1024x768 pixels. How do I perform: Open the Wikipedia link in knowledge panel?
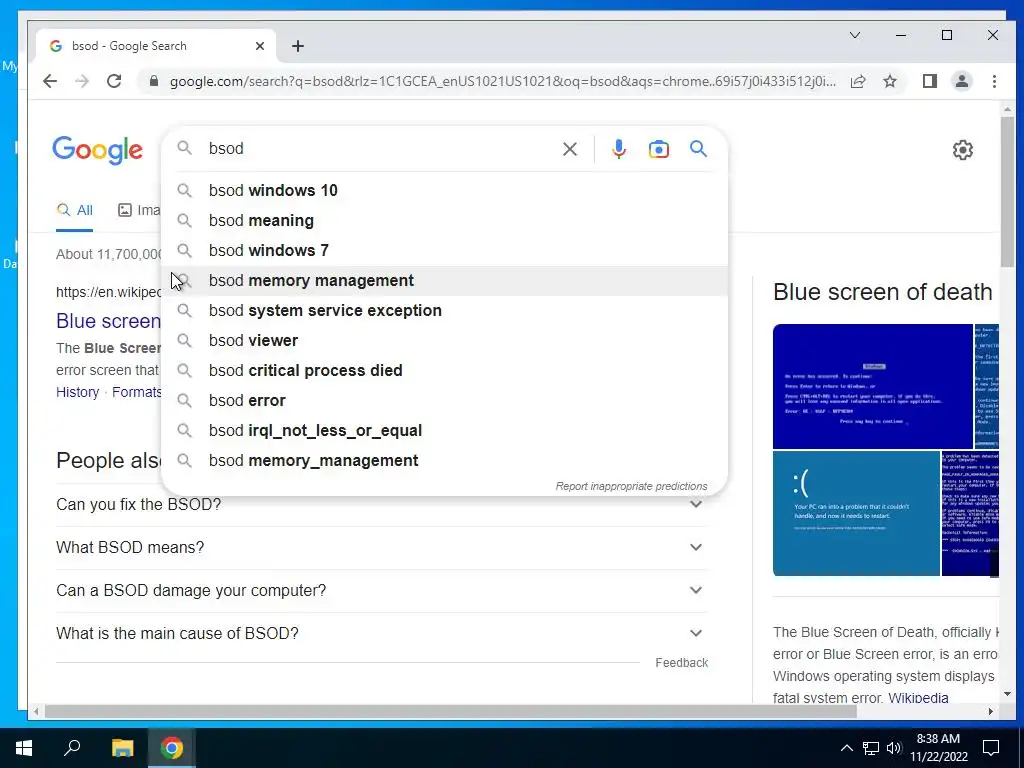pyautogui.click(x=918, y=697)
